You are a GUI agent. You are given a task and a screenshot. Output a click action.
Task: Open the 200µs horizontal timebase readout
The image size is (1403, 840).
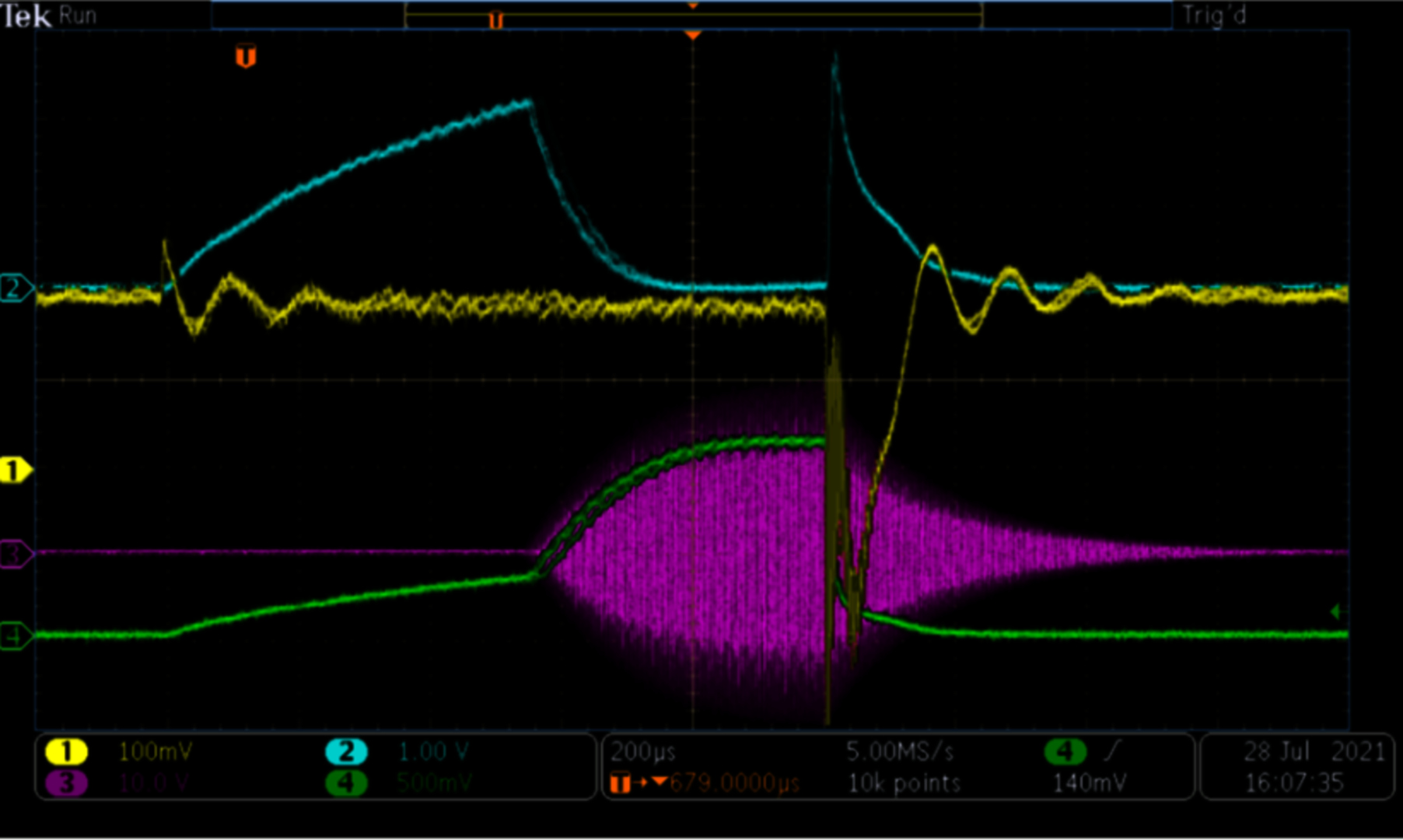[x=643, y=751]
